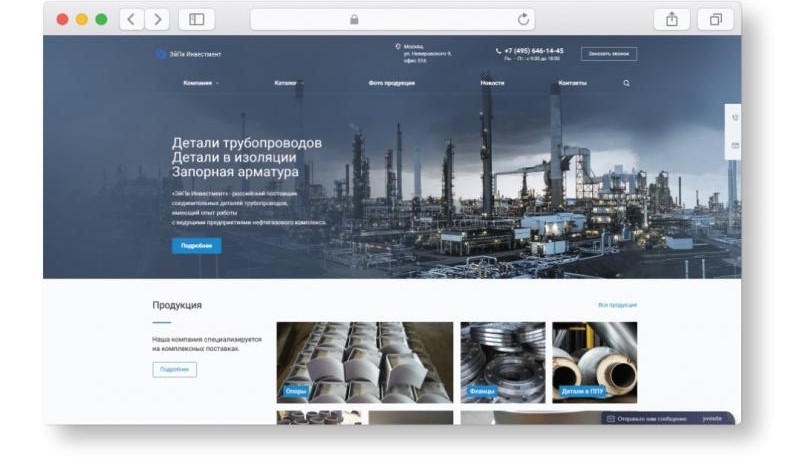Open the 'Детали в ППУ' product thumbnail
The height and width of the screenshot is (475, 800).
594,362
